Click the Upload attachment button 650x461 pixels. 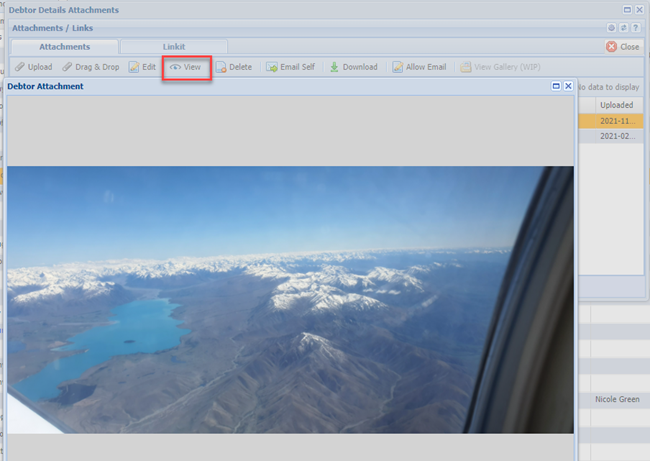click(33, 67)
